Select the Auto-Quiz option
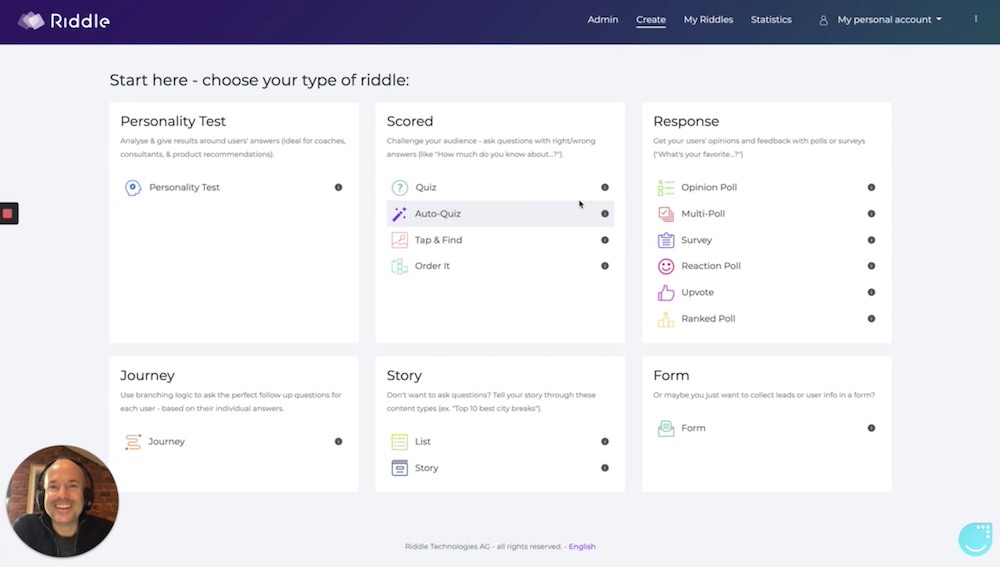 coord(438,214)
